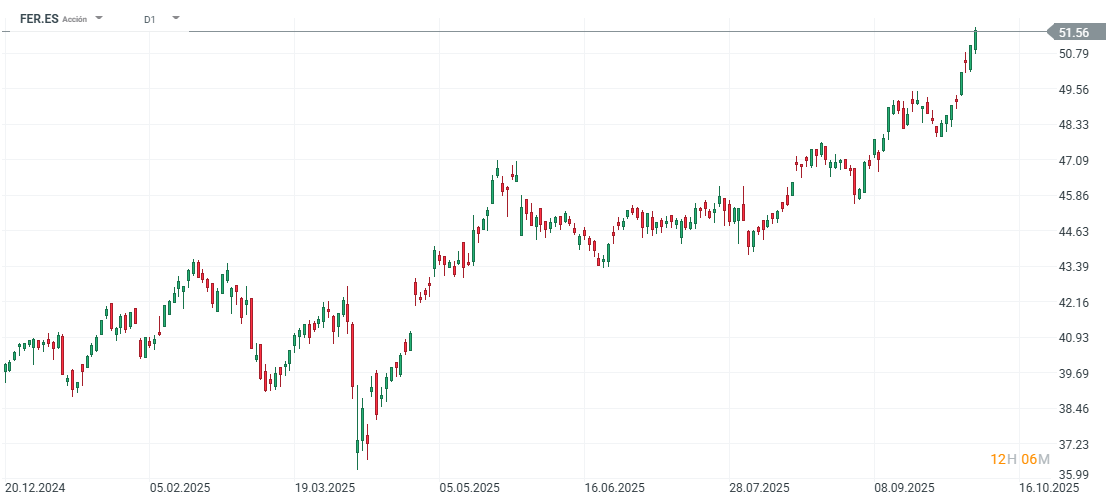
Task: Click the 12H 06M candle countdown timer
Action: pyautogui.click(x=1020, y=459)
